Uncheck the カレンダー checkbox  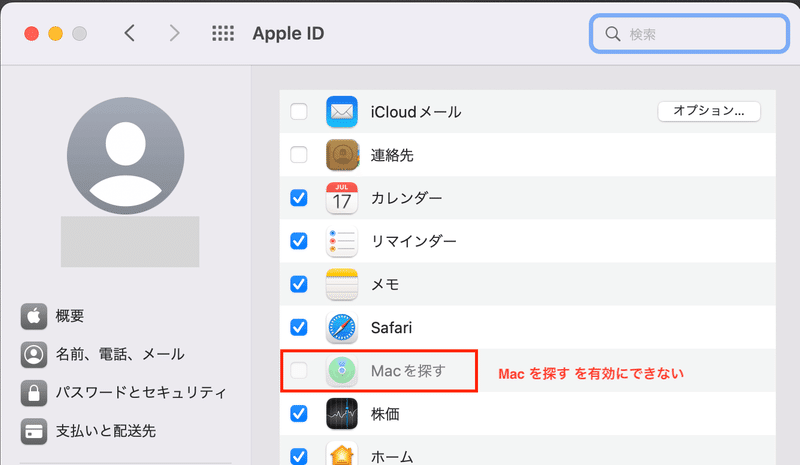298,198
